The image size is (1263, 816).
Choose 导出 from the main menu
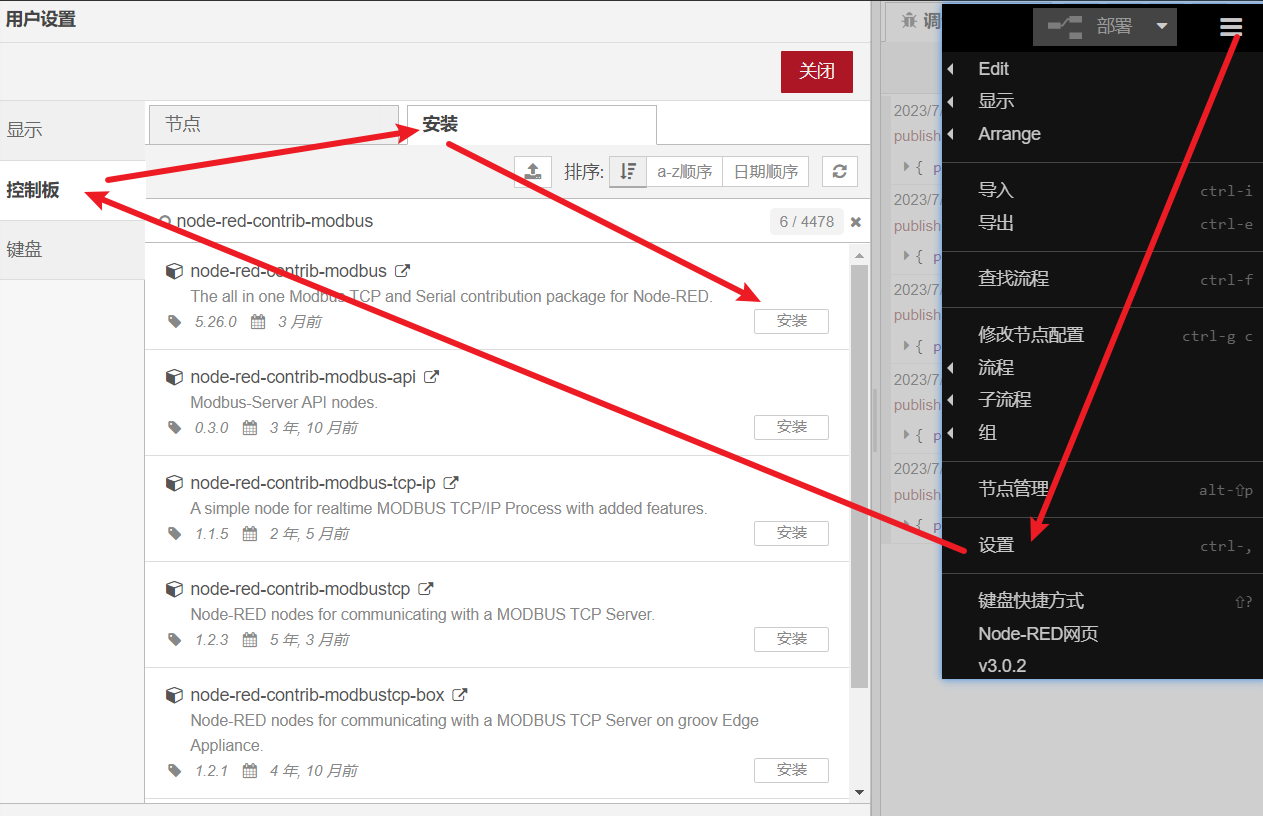pos(1102,223)
